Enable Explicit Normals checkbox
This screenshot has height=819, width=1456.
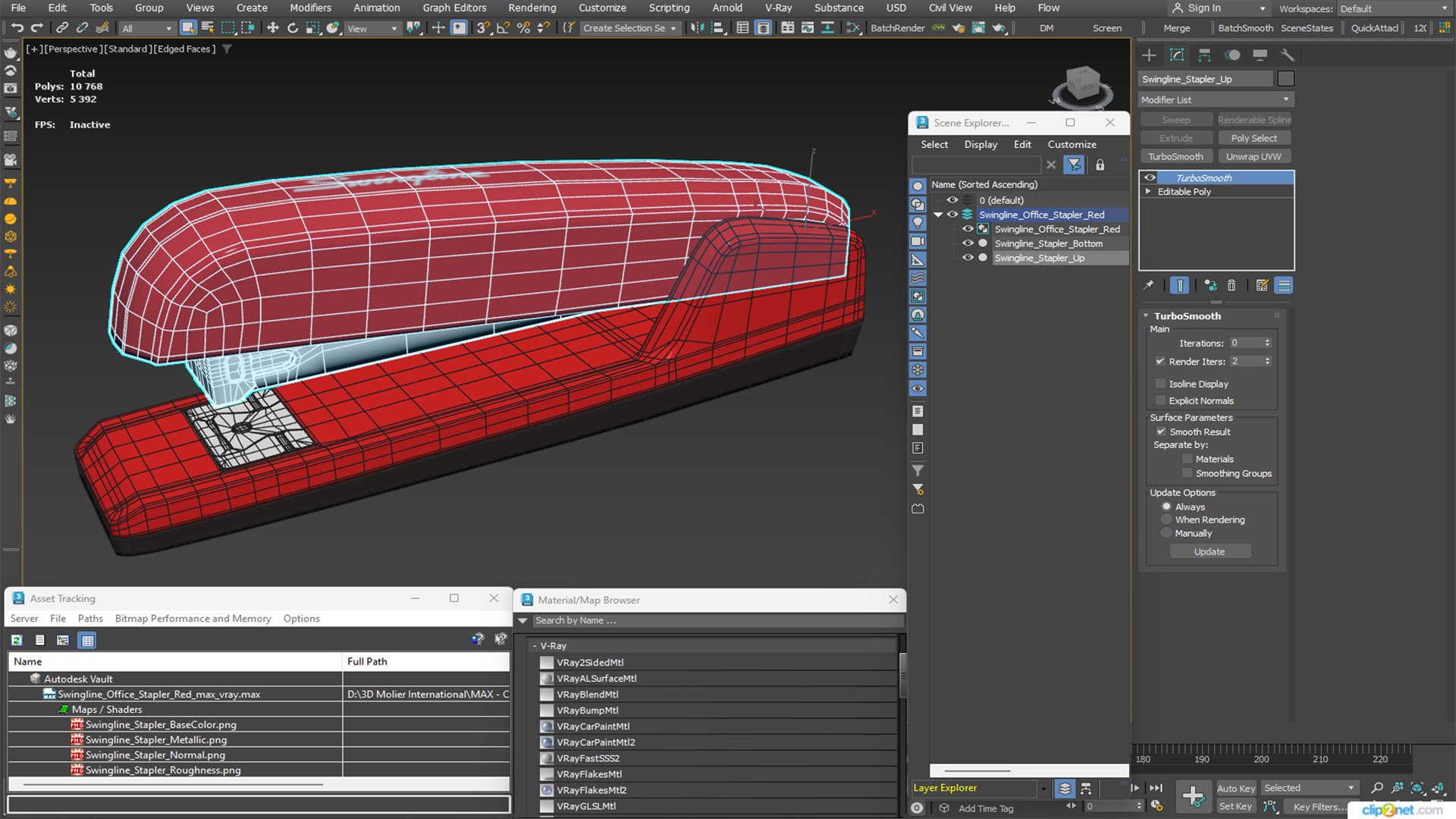click(1160, 400)
